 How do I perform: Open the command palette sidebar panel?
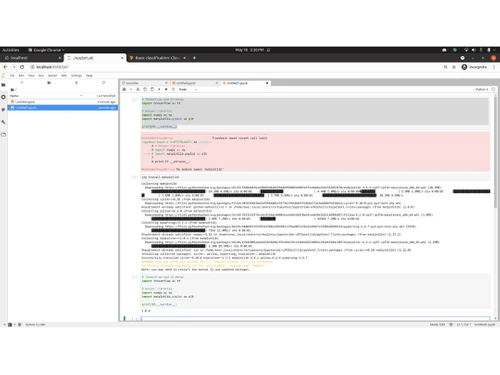3,110
